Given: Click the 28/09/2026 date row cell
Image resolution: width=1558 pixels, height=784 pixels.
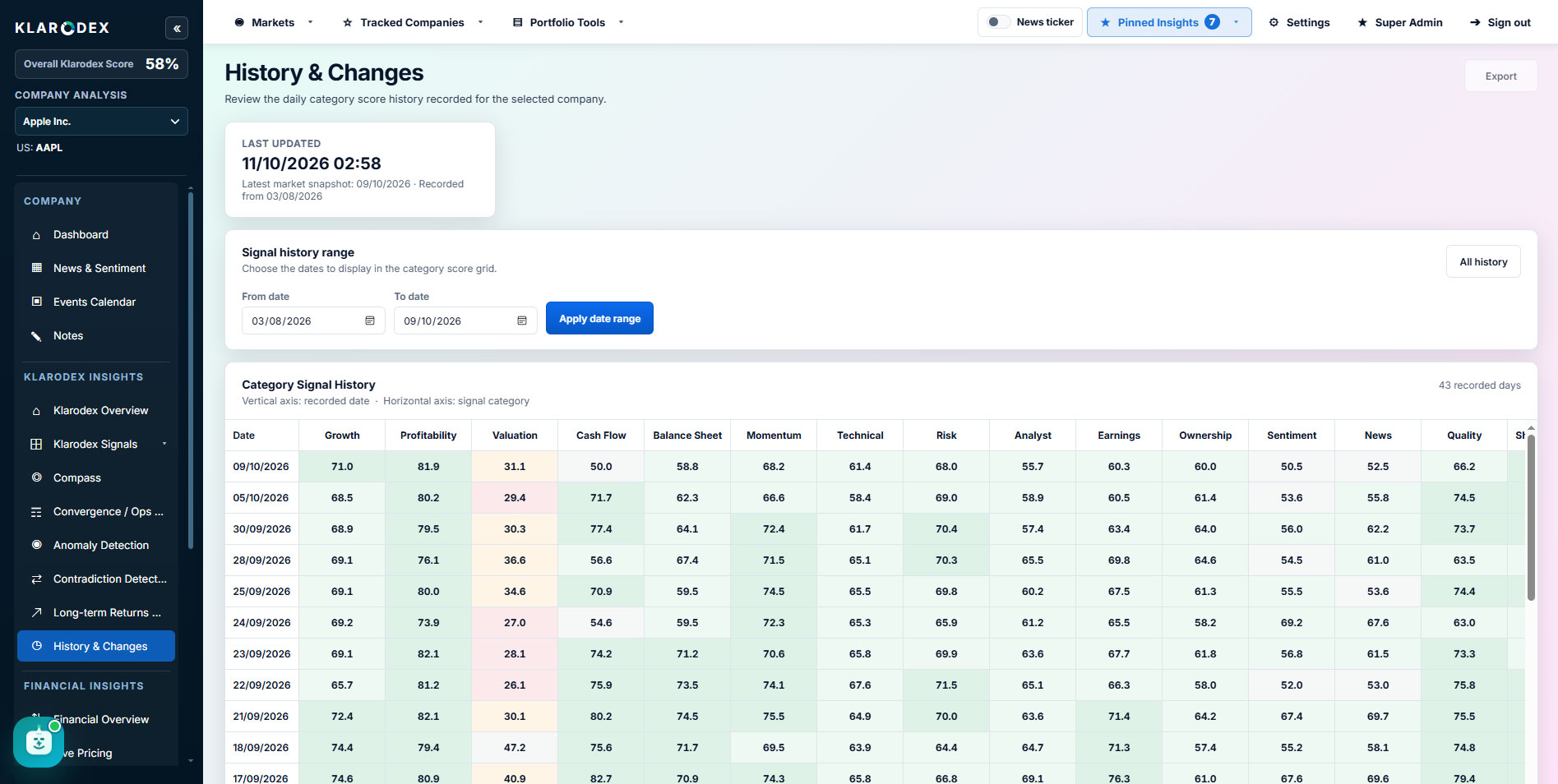Looking at the screenshot, I should (x=262, y=560).
